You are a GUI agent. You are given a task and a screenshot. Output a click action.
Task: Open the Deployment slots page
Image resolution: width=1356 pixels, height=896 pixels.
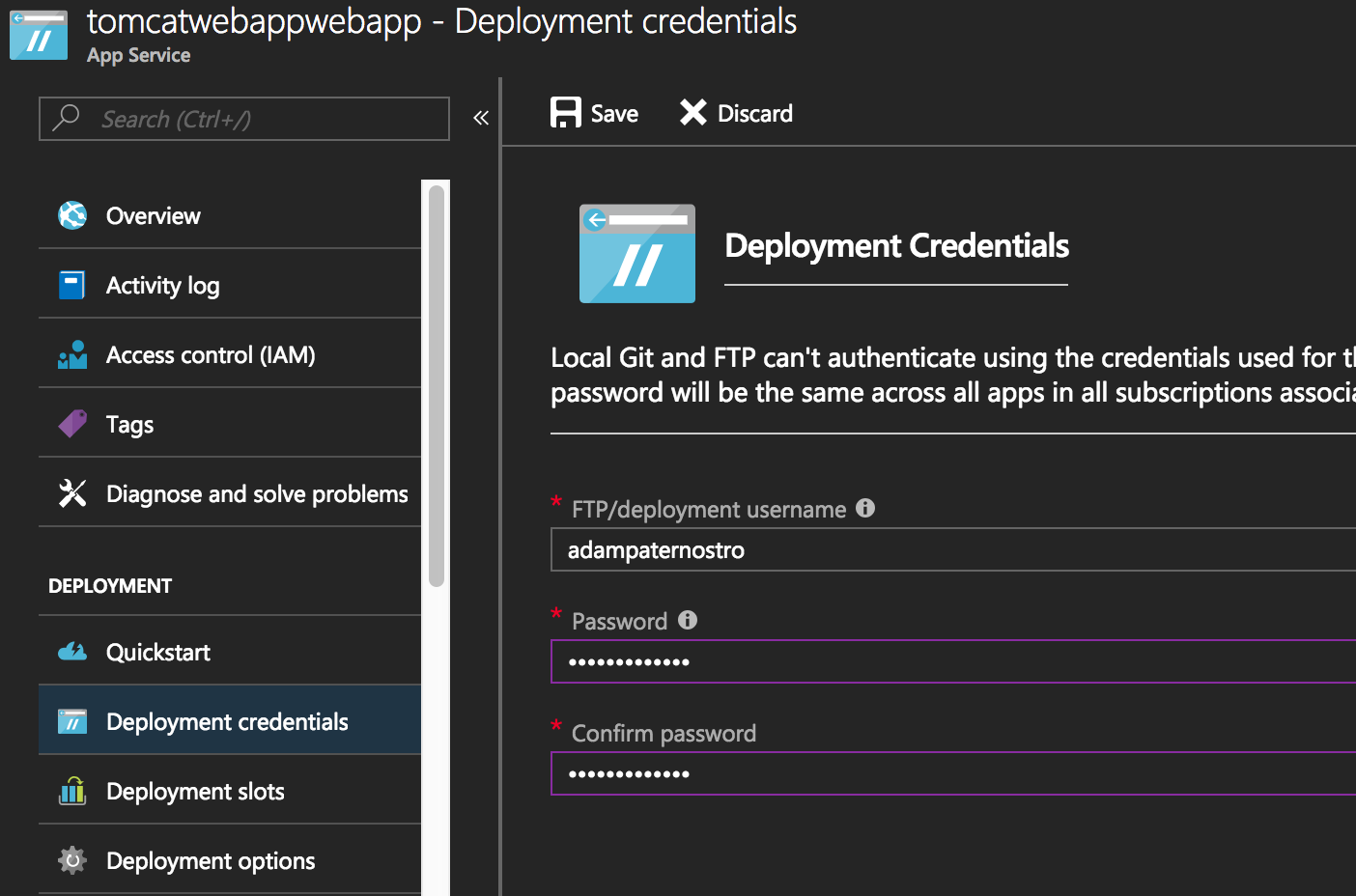click(230, 791)
